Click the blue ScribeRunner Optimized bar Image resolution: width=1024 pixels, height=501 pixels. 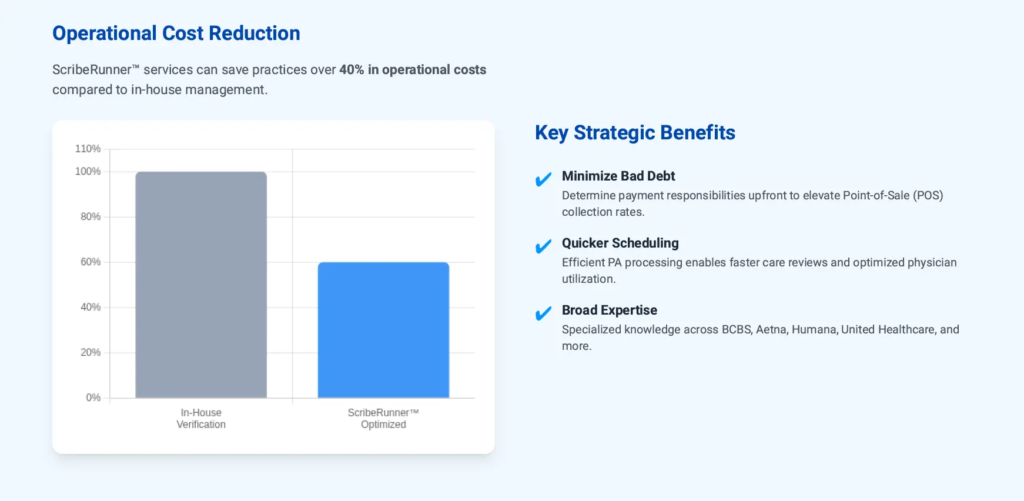pos(383,330)
